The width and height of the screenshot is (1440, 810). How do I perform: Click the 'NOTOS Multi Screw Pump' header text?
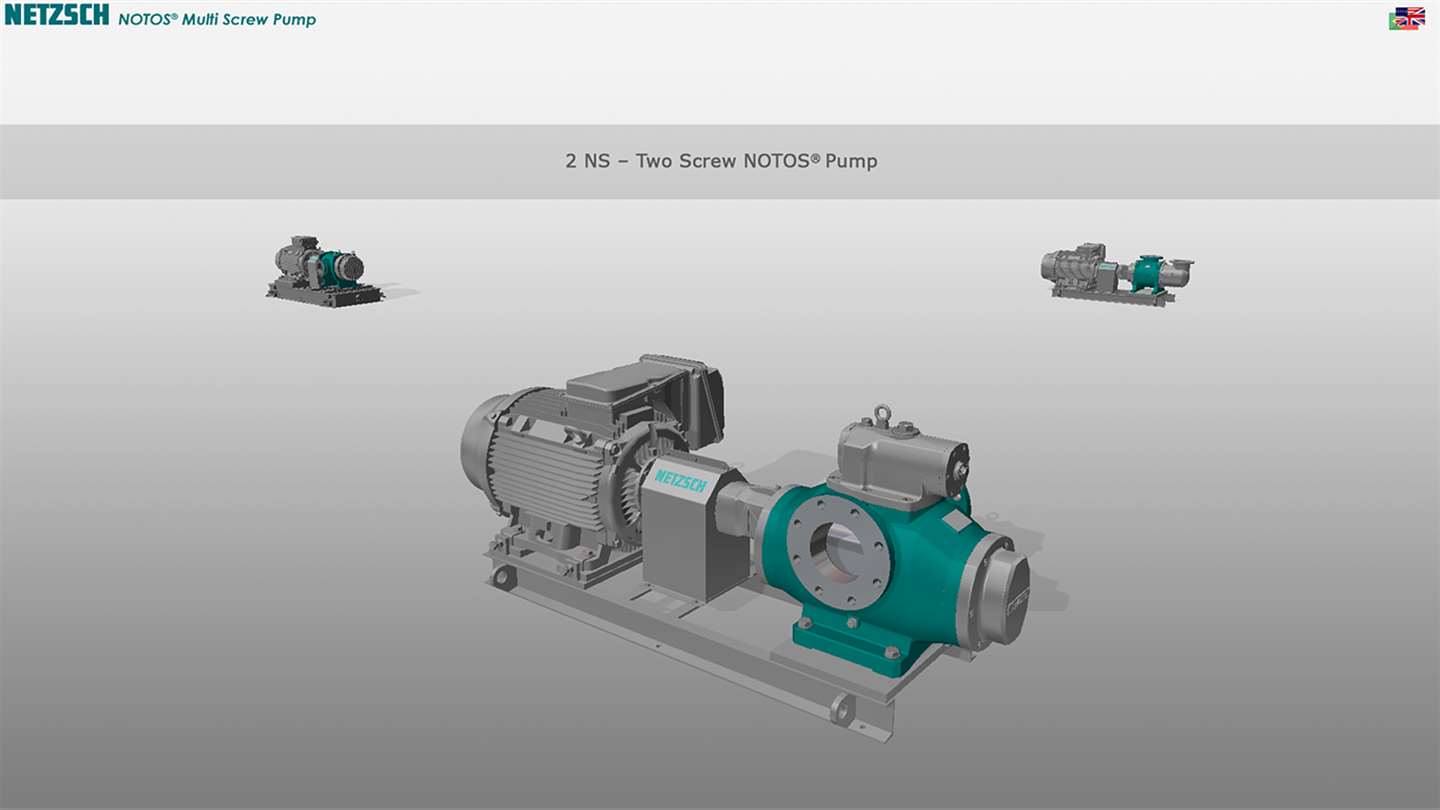[217, 19]
